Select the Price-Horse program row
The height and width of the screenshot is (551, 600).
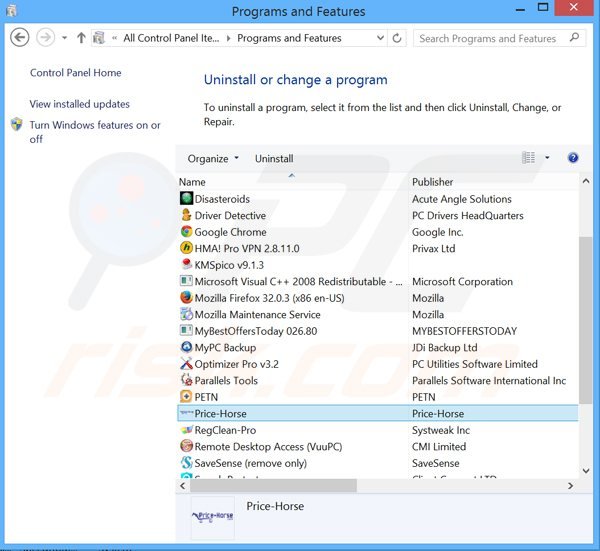pos(378,413)
